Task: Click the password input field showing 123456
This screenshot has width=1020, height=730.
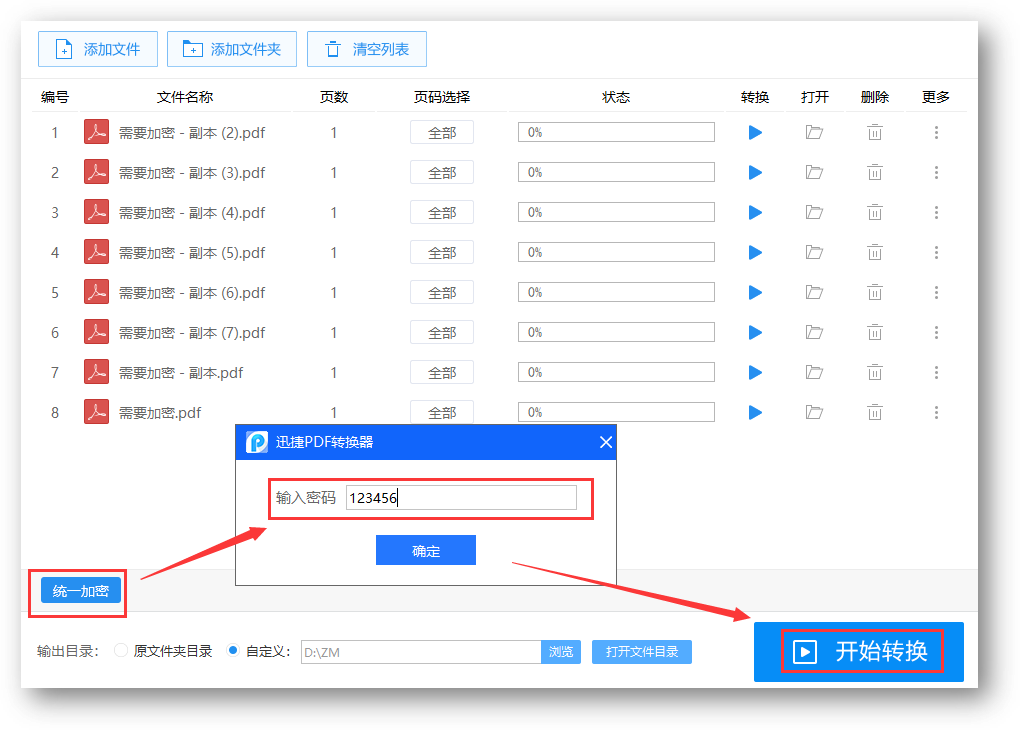Action: (462, 497)
